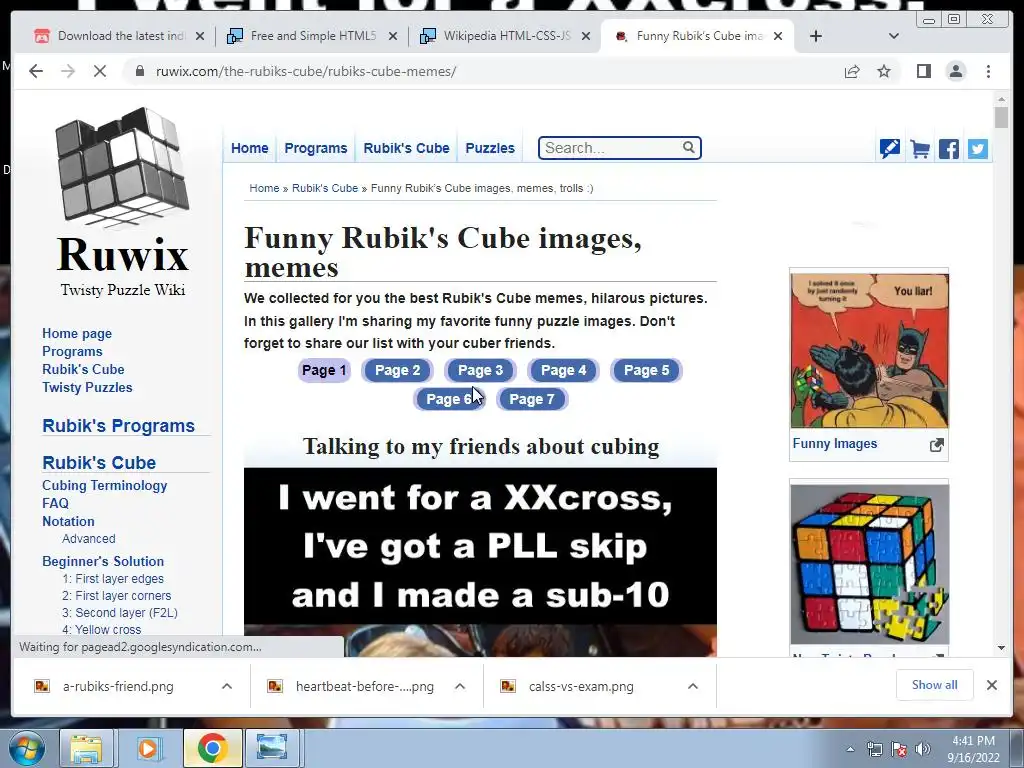The width and height of the screenshot is (1024, 768).
Task: Stop page loading with X button
Action: click(100, 71)
